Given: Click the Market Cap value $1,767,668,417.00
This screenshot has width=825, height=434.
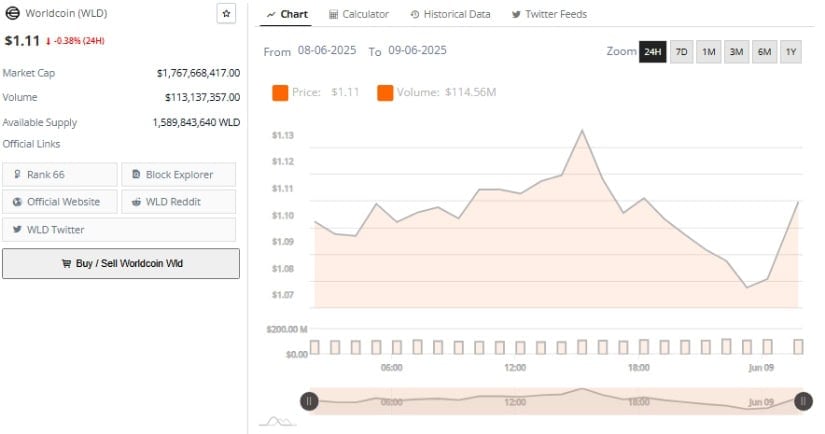Looking at the screenshot, I should click(x=198, y=73).
